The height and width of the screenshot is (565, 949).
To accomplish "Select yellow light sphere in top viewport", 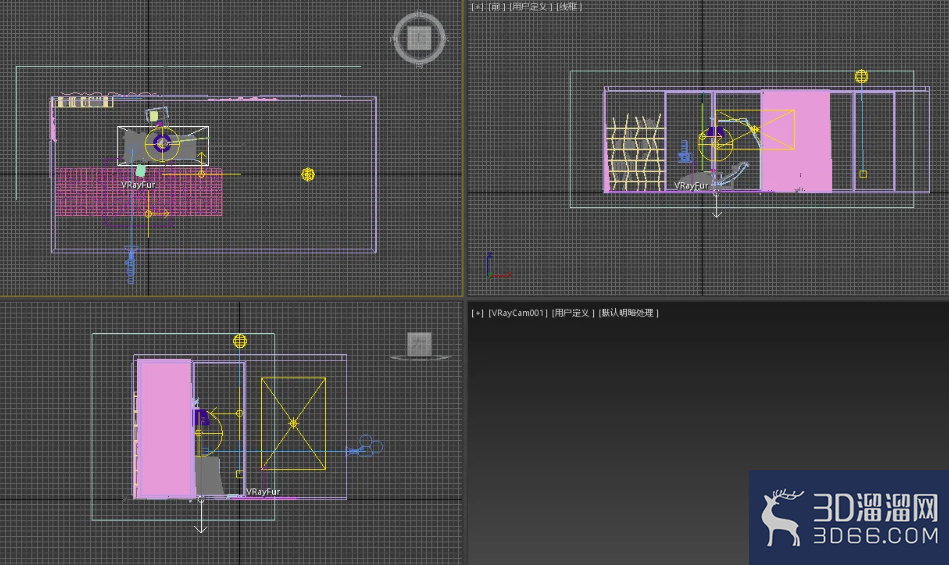I will 308,174.
